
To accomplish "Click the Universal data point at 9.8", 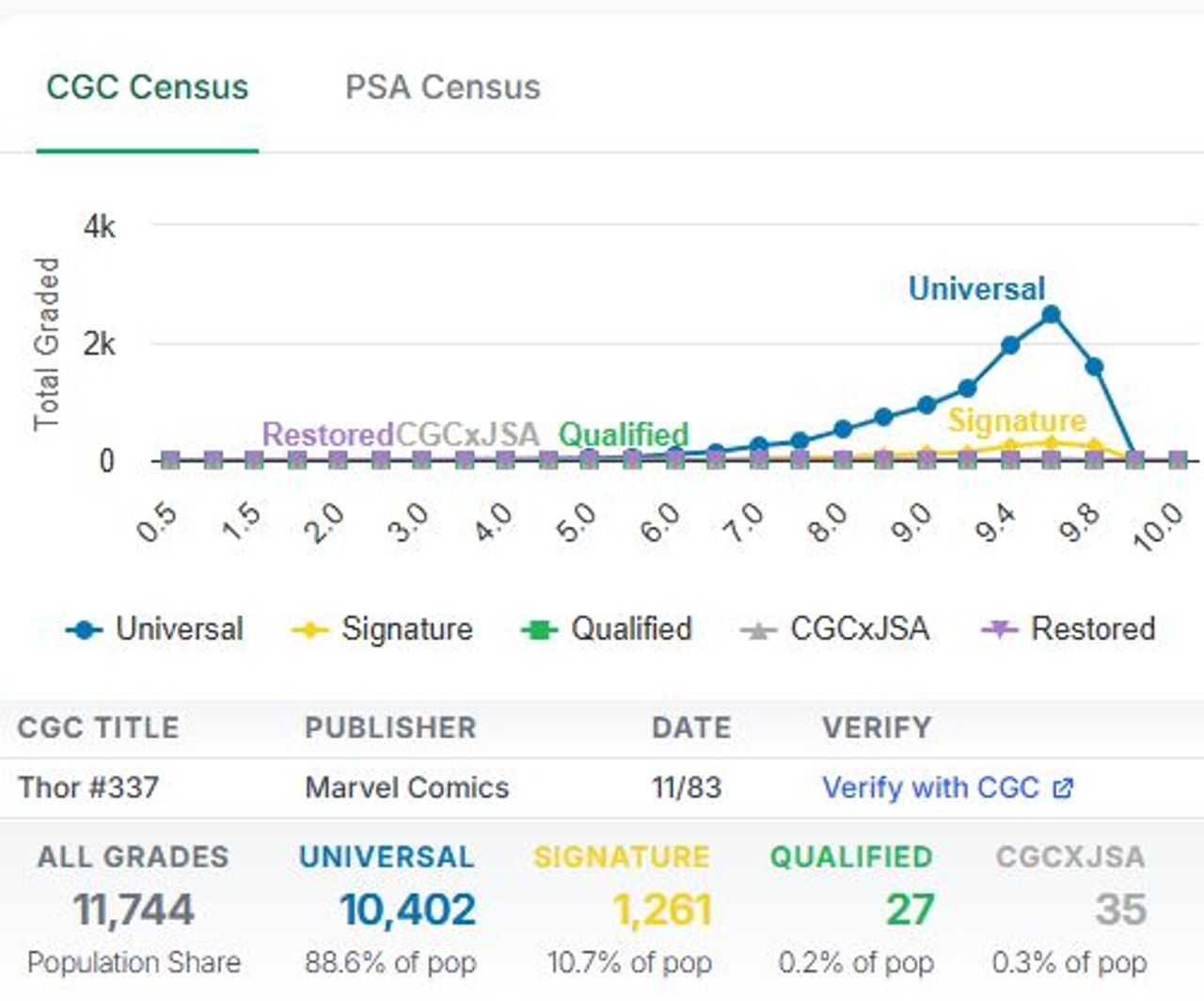I will [1094, 367].
